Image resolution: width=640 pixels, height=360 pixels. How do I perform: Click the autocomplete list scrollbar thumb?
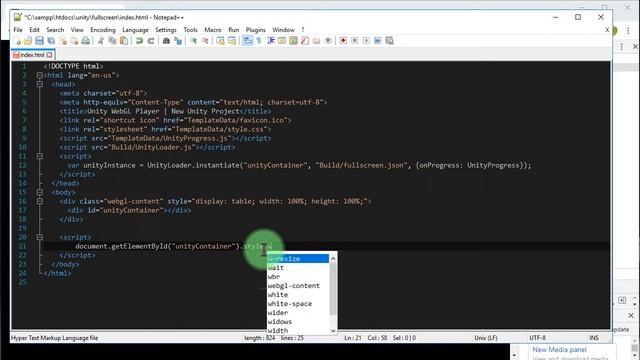click(333, 289)
